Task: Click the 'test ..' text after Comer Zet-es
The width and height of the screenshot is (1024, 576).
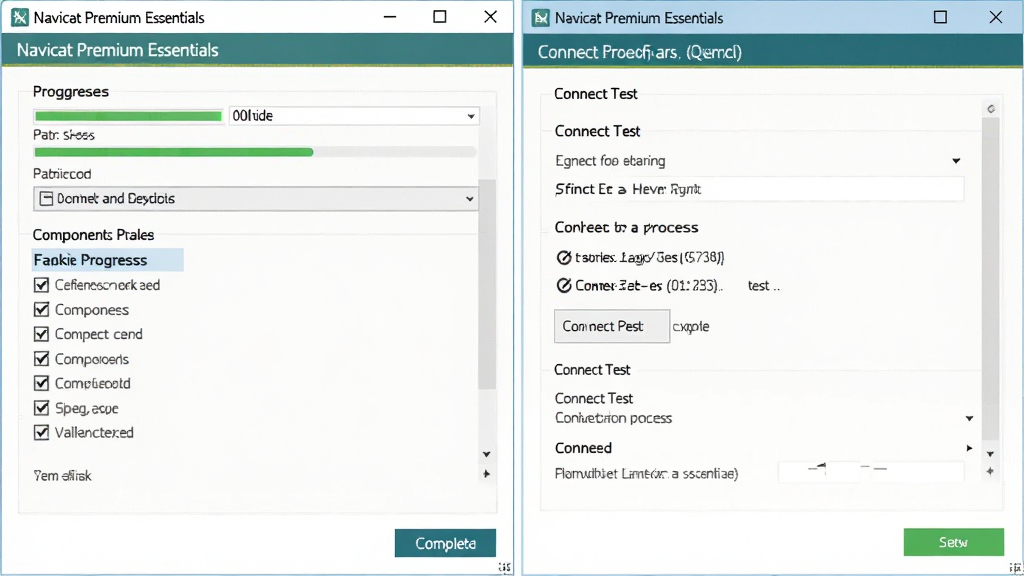Action: [763, 286]
